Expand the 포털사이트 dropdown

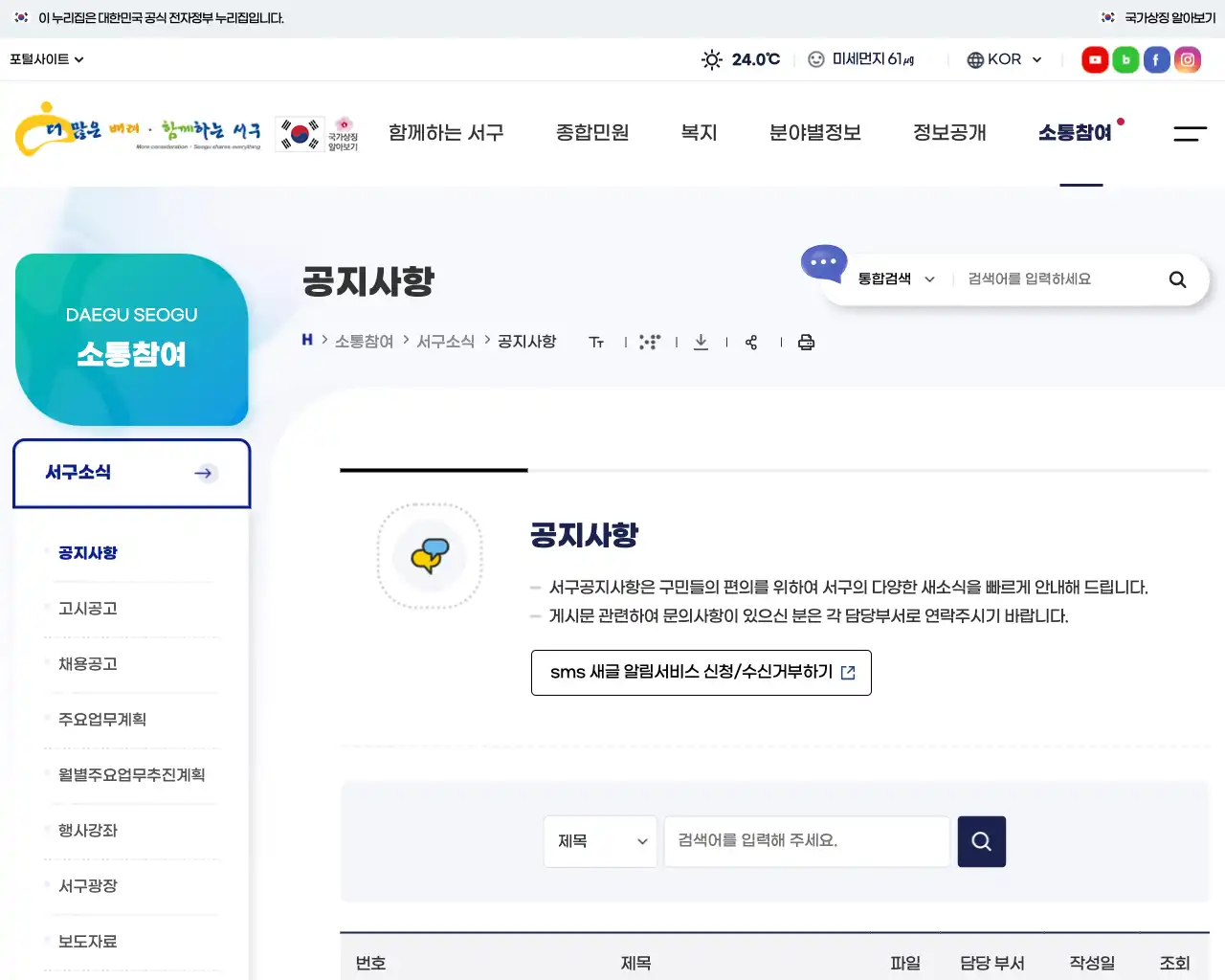tap(47, 59)
